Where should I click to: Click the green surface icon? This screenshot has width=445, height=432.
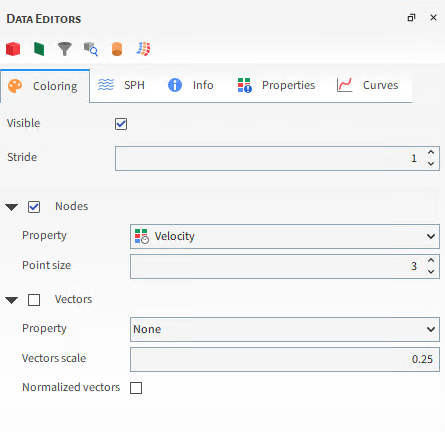point(39,49)
